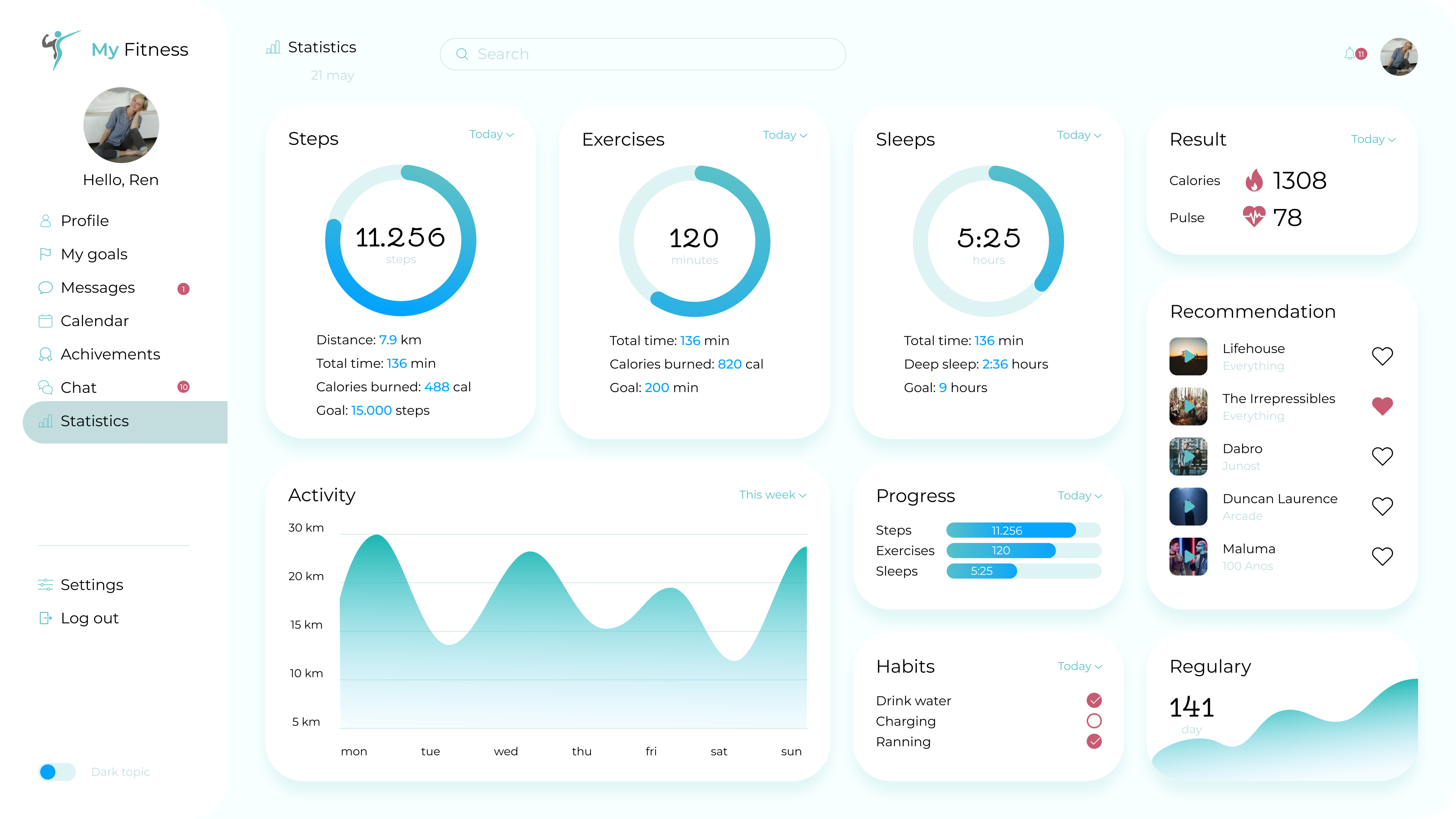
Task: Click Log out
Action: [x=89, y=618]
